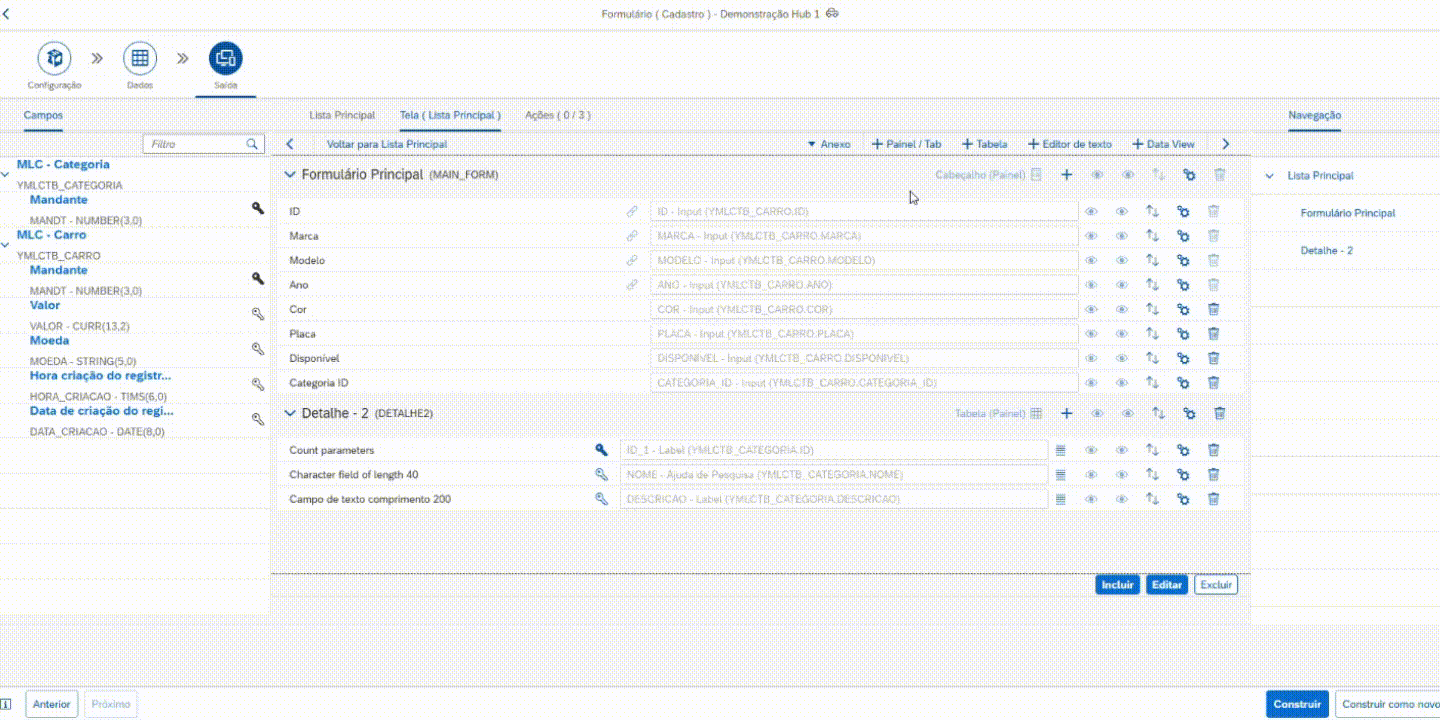Screen dimensions: 1440x720
Task: Collapse the Formulário Principal section
Action: [290, 175]
